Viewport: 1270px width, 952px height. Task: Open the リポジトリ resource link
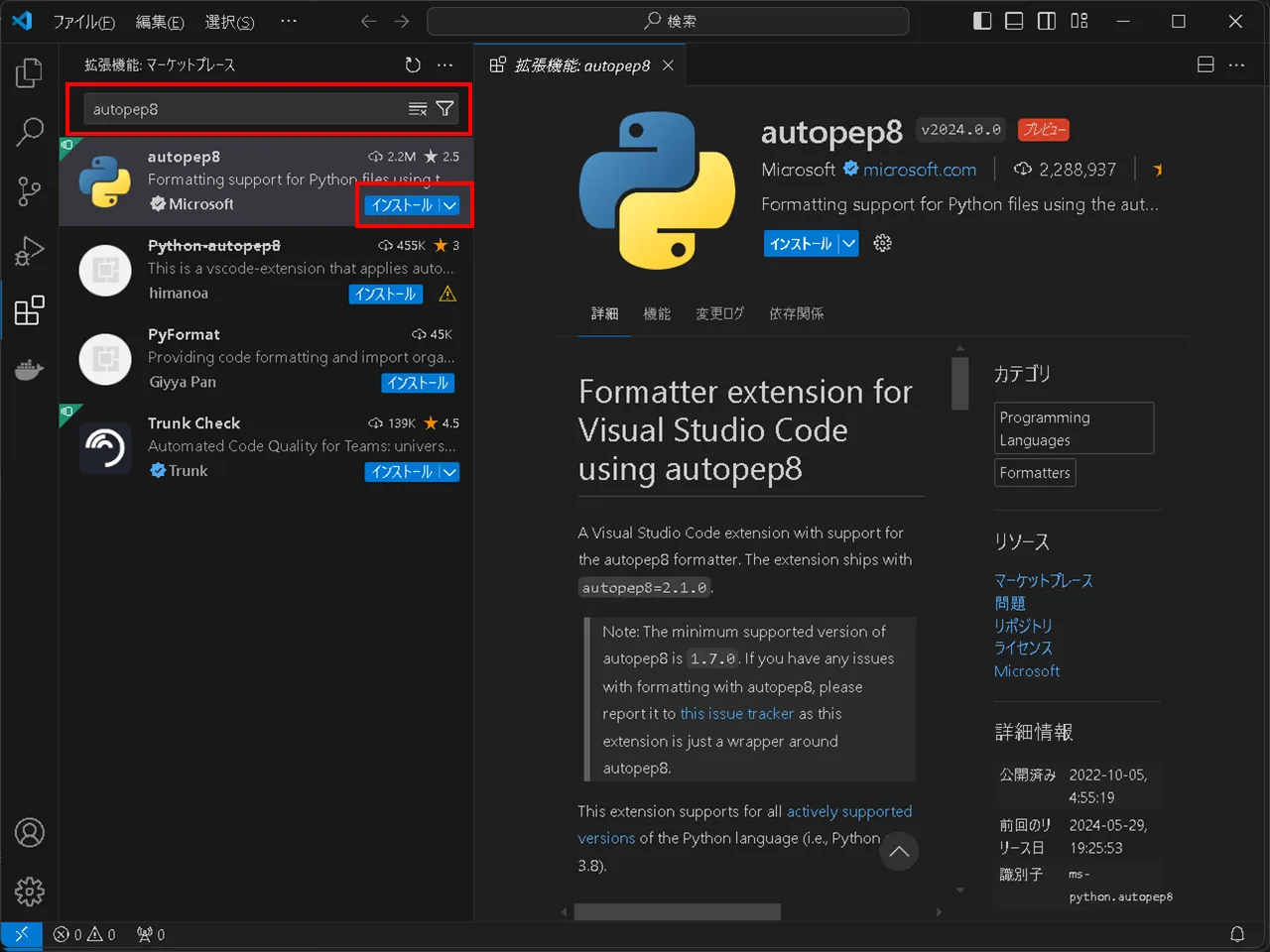coord(1023,626)
